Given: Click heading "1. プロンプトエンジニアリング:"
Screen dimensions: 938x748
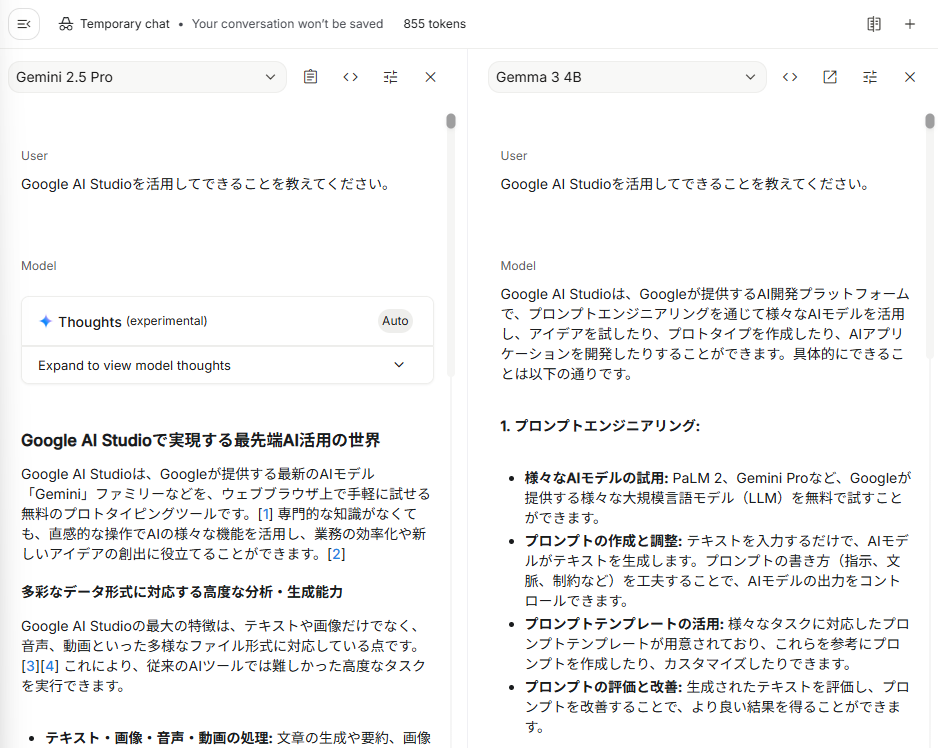Looking at the screenshot, I should tap(600, 425).
